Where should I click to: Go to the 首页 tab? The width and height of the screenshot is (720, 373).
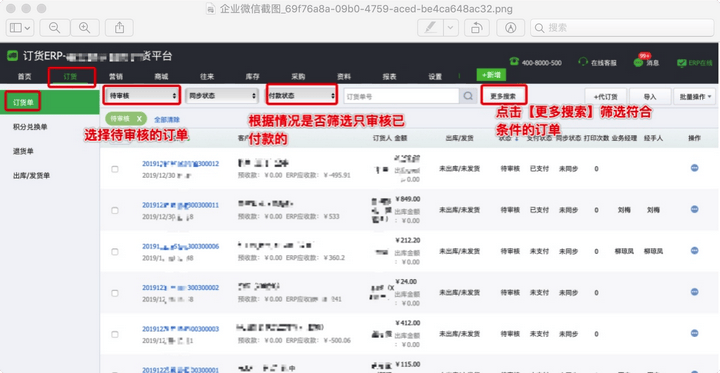pos(24,77)
